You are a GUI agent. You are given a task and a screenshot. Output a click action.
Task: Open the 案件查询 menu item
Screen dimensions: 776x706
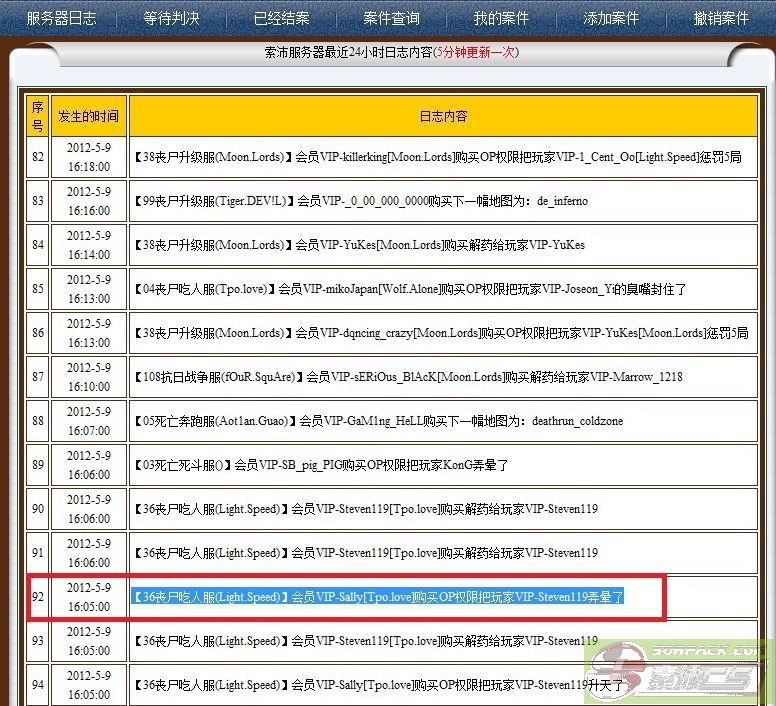point(391,18)
